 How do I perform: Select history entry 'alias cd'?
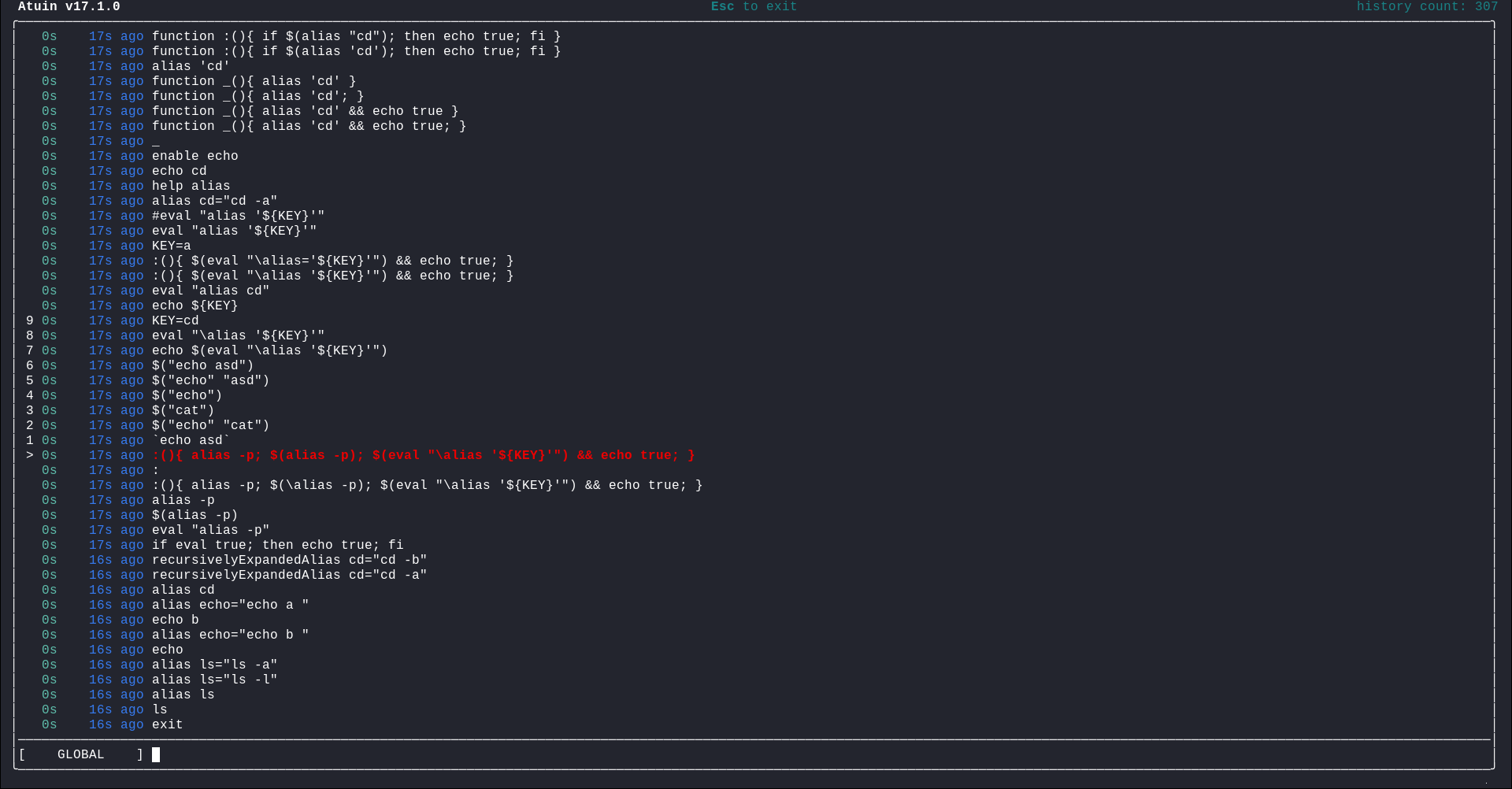point(183,590)
